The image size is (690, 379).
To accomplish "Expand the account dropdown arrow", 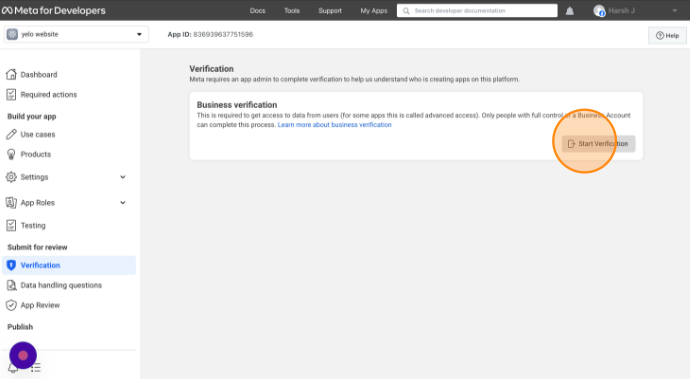I will [x=674, y=11].
